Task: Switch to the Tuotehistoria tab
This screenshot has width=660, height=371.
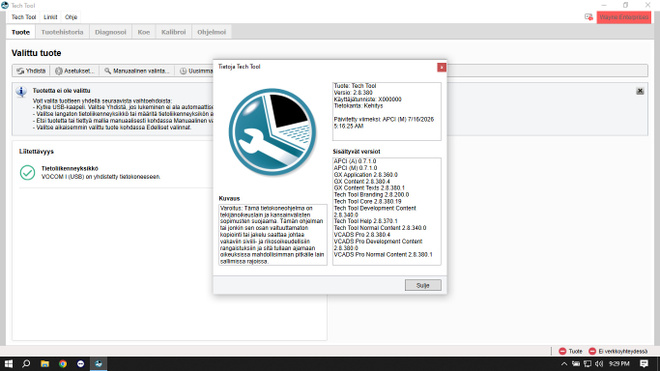Action: pyautogui.click(x=62, y=32)
